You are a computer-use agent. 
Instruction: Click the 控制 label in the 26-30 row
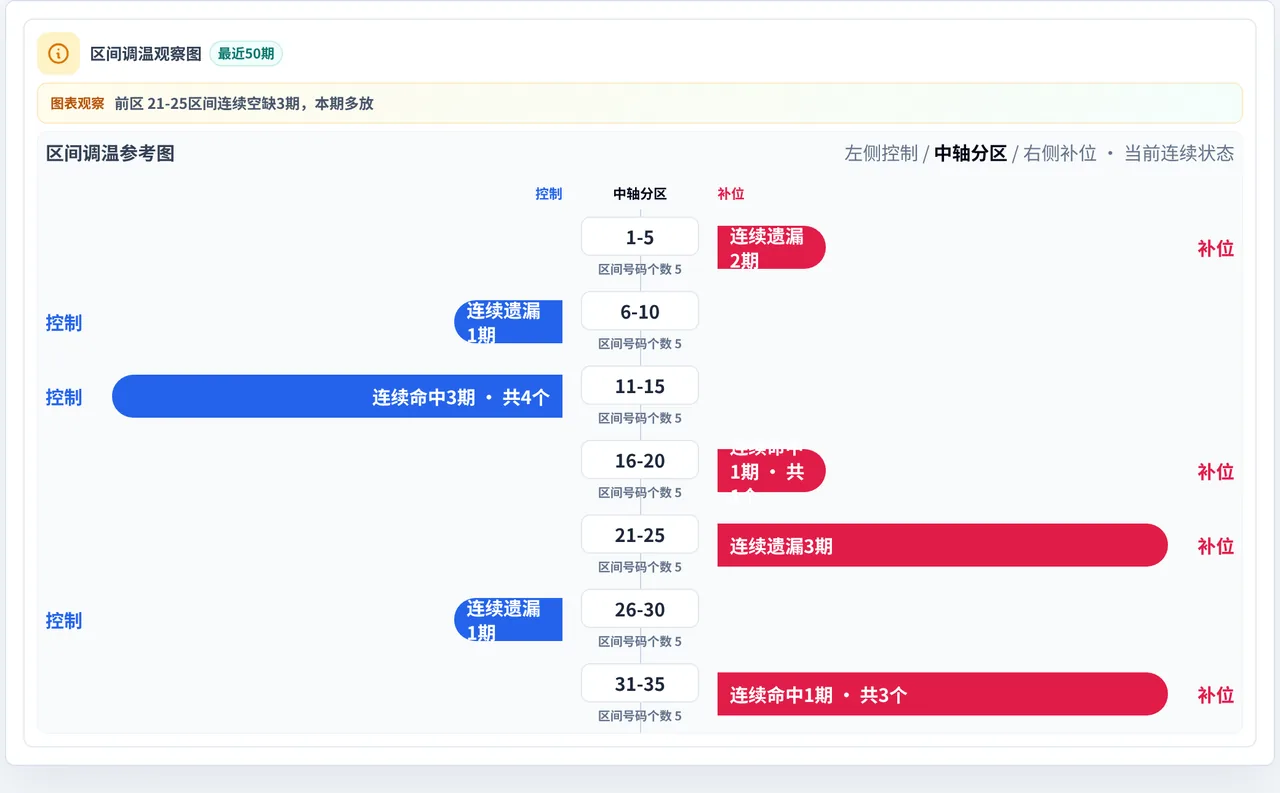pos(64,620)
